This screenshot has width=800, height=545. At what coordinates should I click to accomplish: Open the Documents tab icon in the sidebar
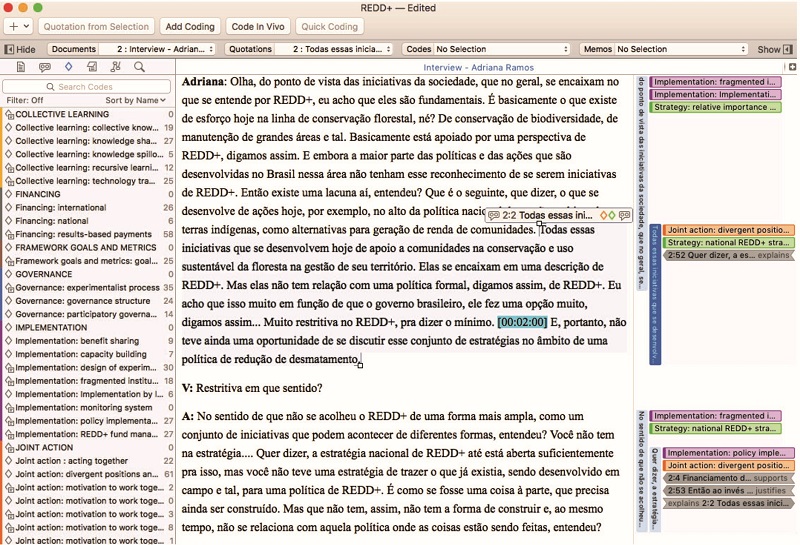click(x=21, y=67)
